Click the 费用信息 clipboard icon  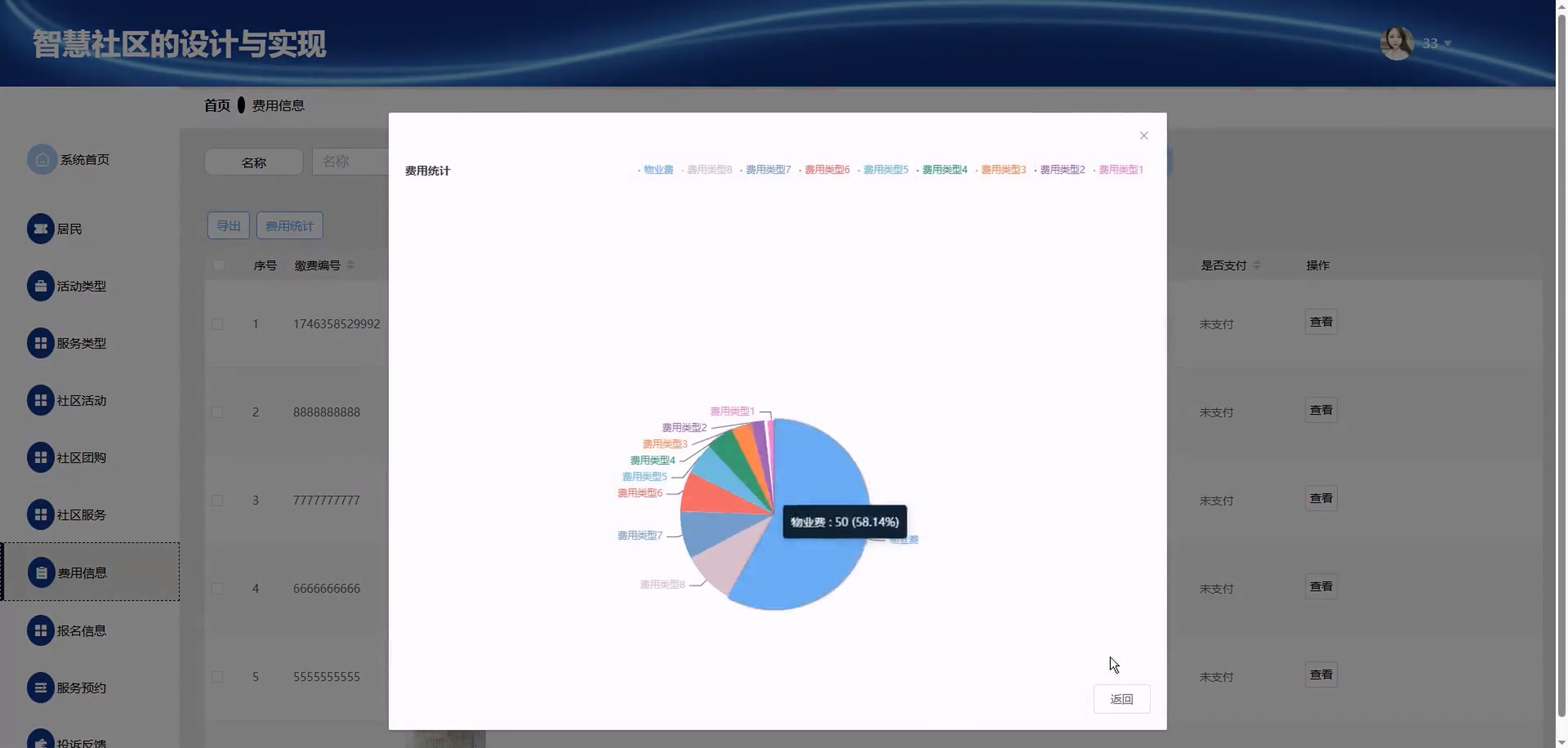coord(41,572)
